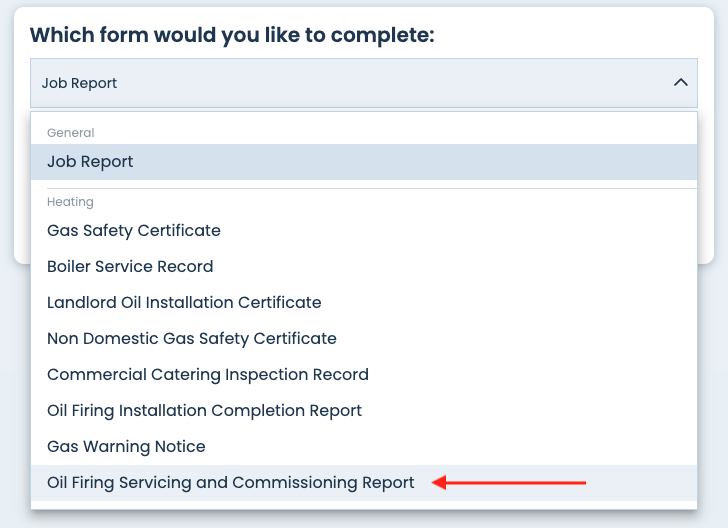Choose the Gas Safety Certificate option
This screenshot has height=528, width=728.
point(133,231)
